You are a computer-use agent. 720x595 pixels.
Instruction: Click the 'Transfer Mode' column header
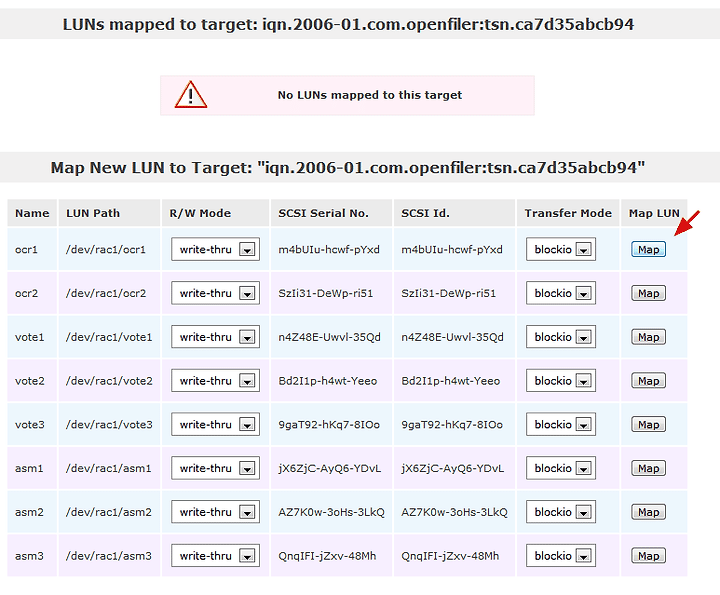click(x=568, y=213)
